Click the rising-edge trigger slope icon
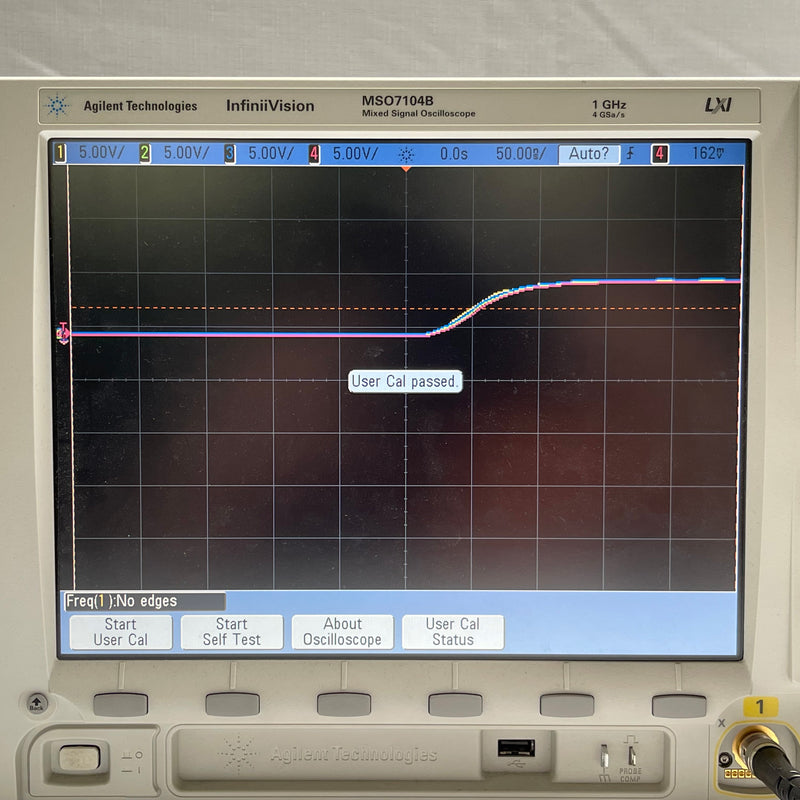The width and height of the screenshot is (800, 800). tap(631, 153)
